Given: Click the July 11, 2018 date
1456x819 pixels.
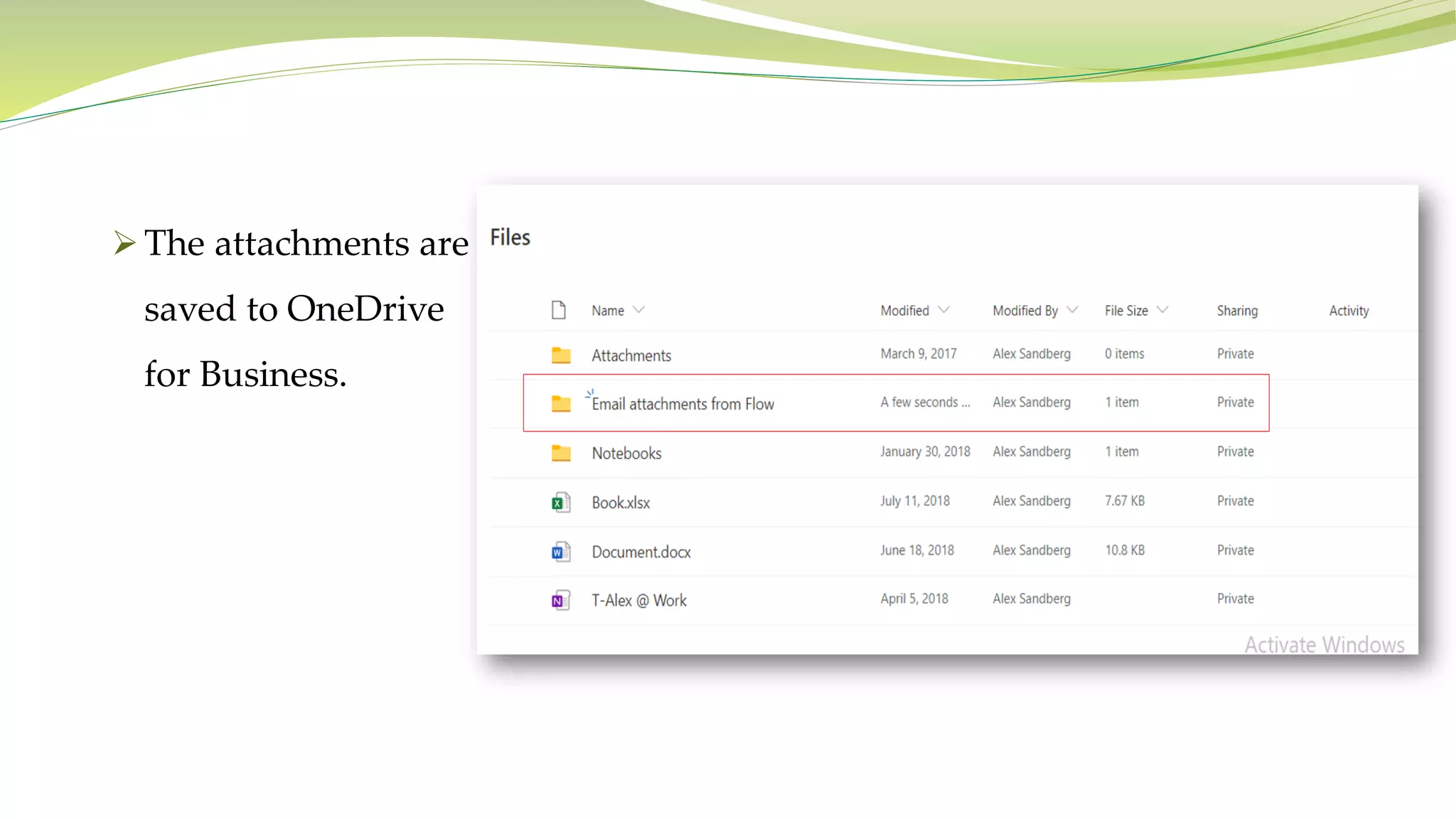Looking at the screenshot, I should [915, 501].
